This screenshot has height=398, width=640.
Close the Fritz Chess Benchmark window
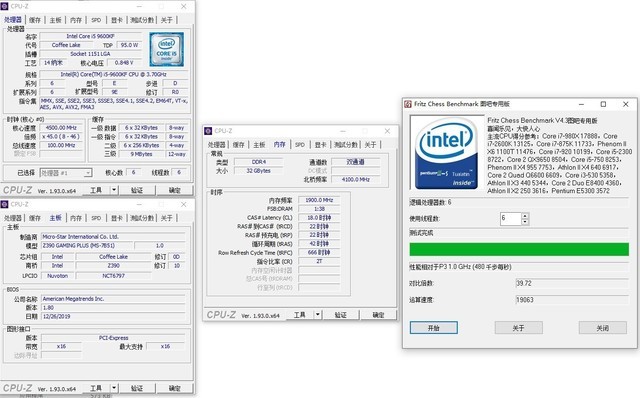click(x=625, y=104)
